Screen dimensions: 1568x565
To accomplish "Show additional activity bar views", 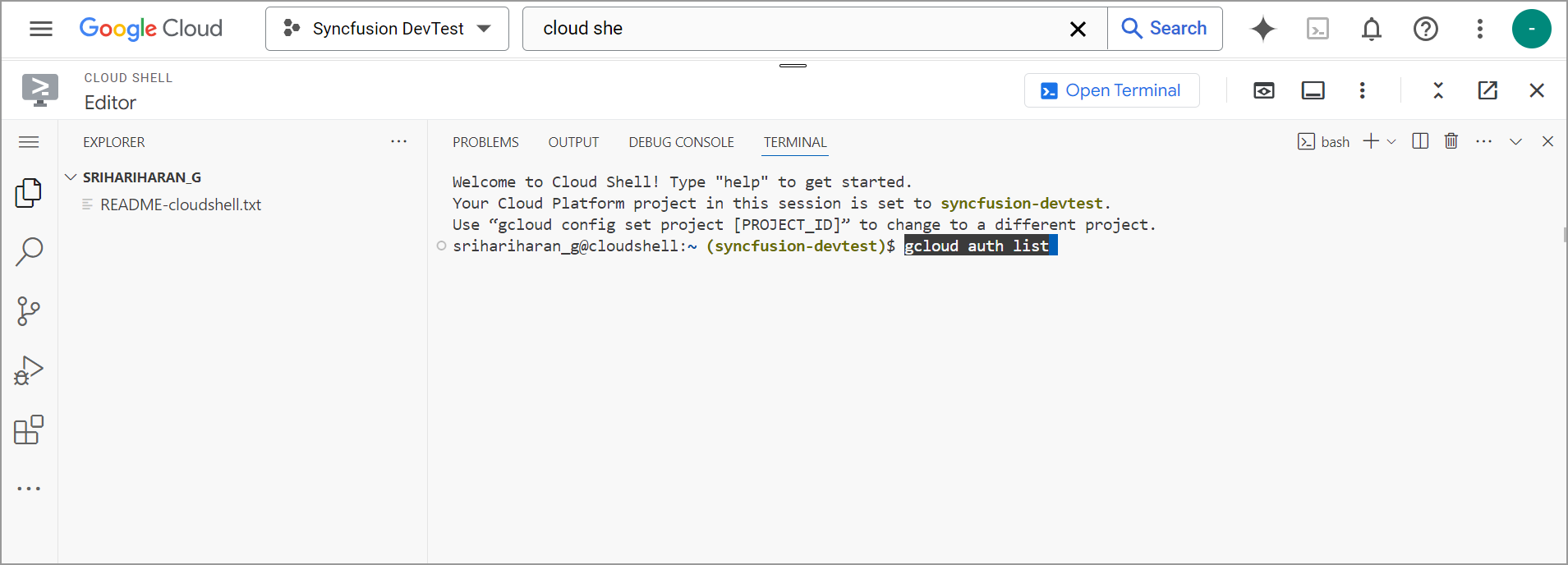I will click(x=29, y=489).
